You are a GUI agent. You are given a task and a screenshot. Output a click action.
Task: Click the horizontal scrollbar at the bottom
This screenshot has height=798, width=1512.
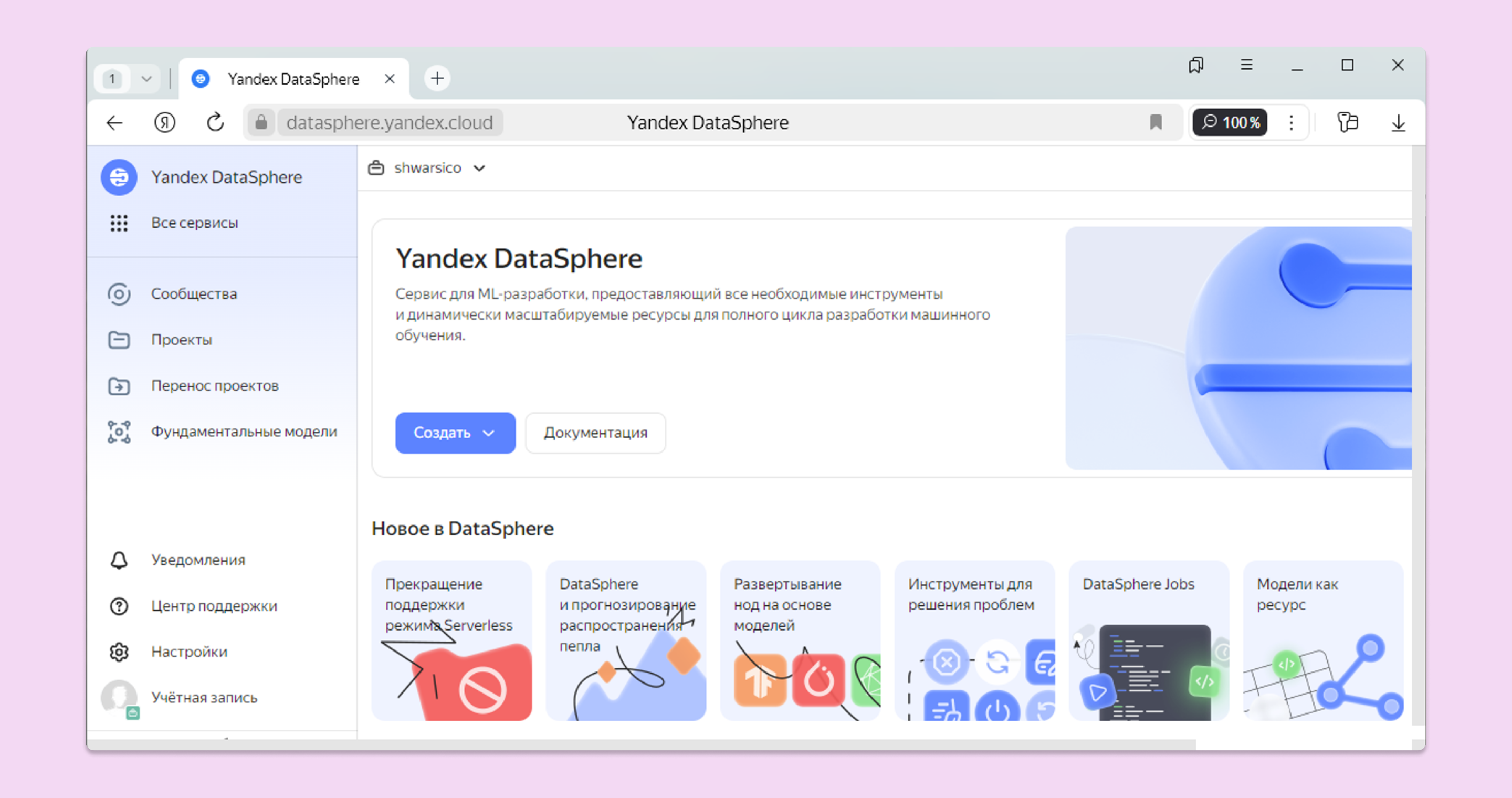click(x=642, y=744)
